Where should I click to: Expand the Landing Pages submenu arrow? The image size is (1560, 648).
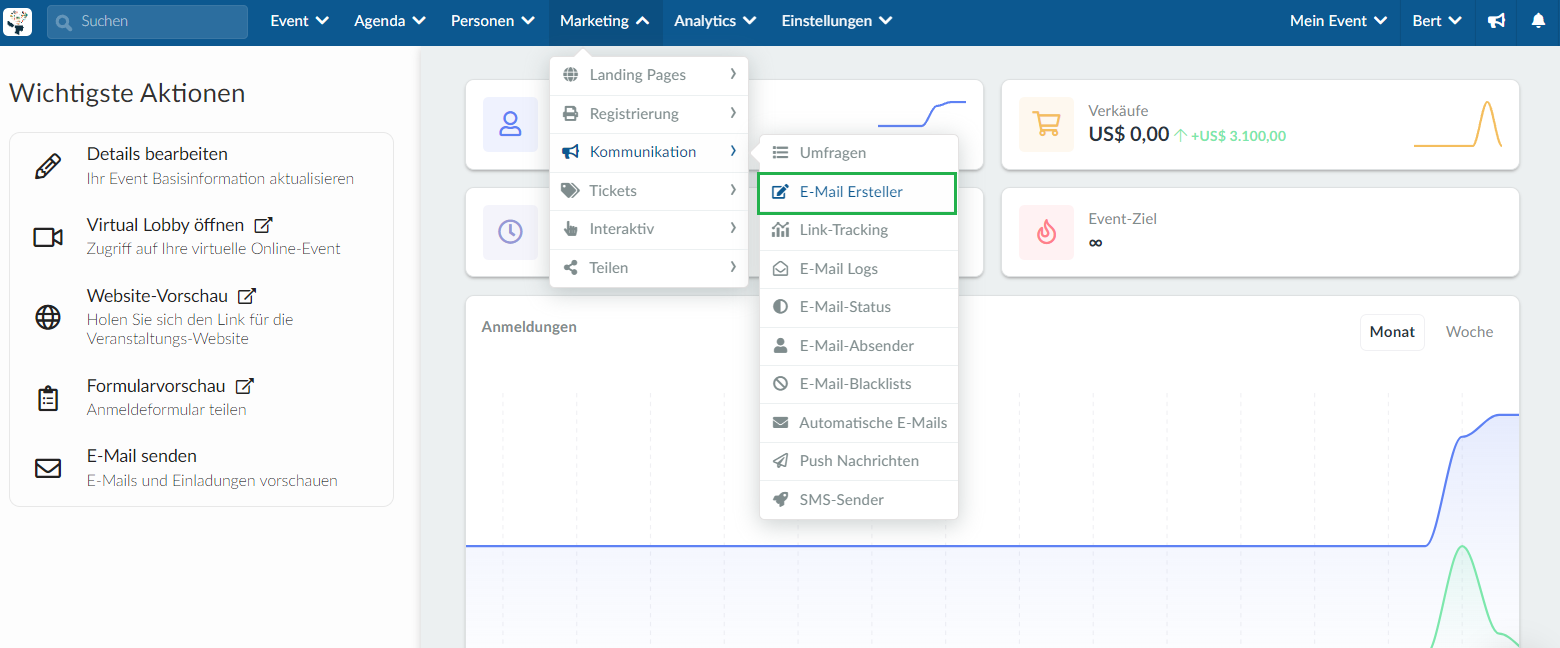coord(733,74)
